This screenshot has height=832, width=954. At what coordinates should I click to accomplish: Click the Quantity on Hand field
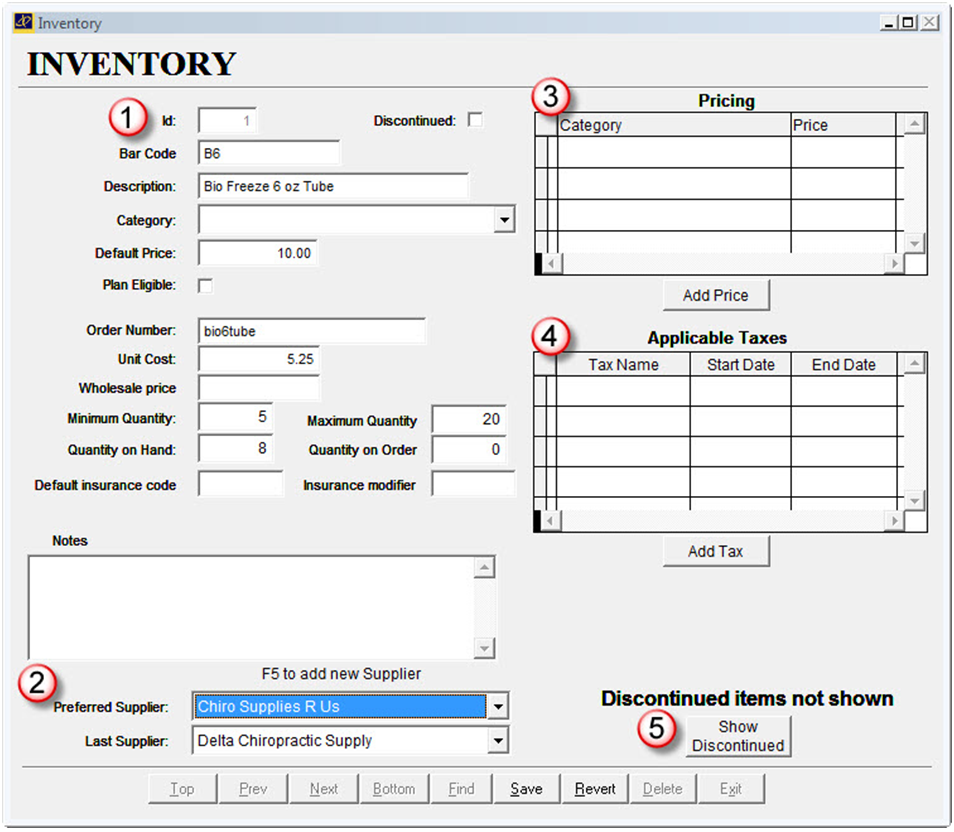(x=235, y=449)
